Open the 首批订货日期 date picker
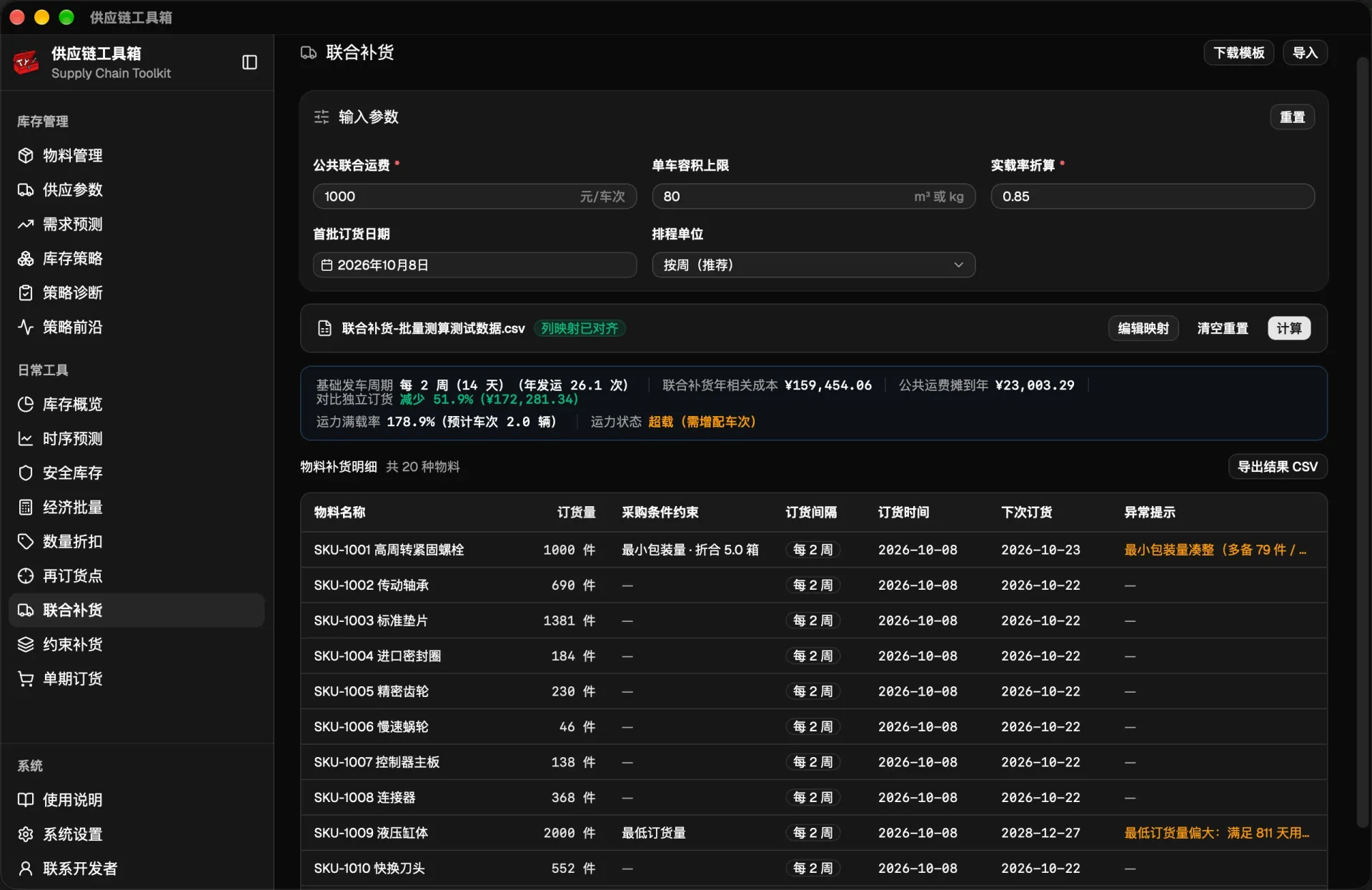The image size is (1372, 890). tap(474, 265)
